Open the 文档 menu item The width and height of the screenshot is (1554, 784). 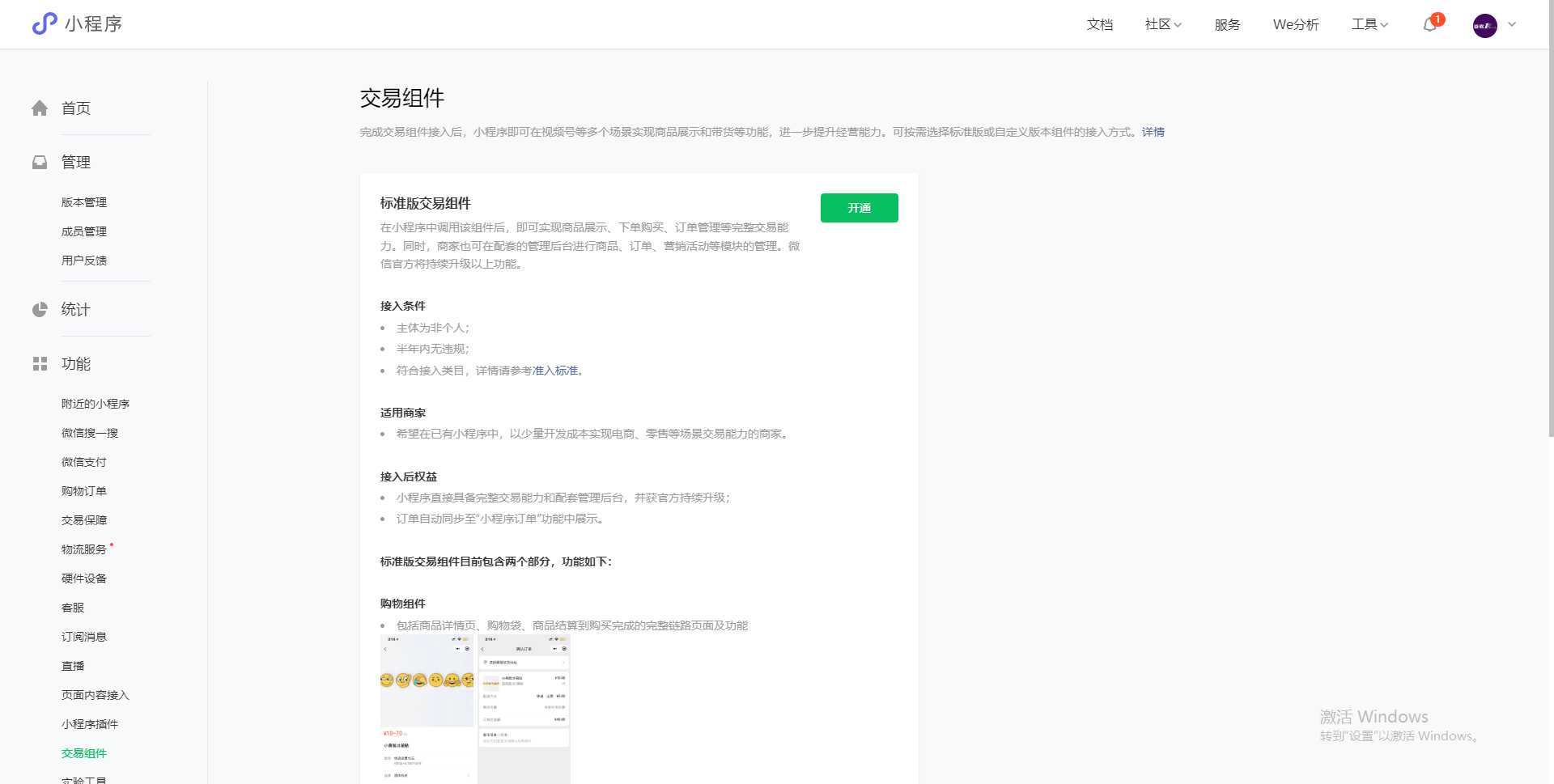(x=1100, y=24)
